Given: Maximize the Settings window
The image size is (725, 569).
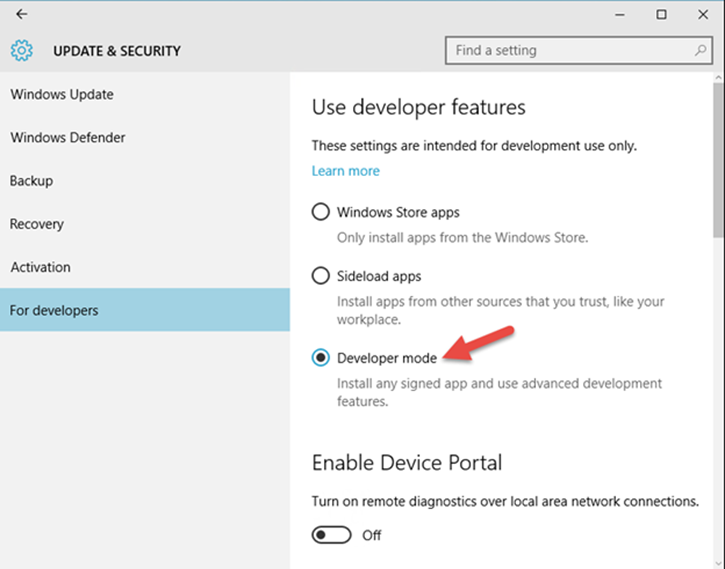Looking at the screenshot, I should tap(661, 15).
